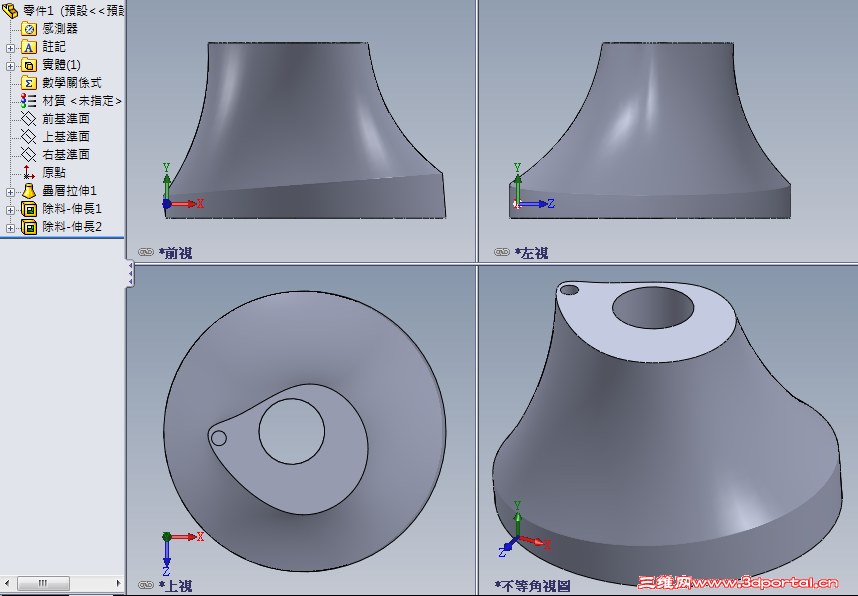Click the 實體(1) solid bodies folder icon

point(28,65)
